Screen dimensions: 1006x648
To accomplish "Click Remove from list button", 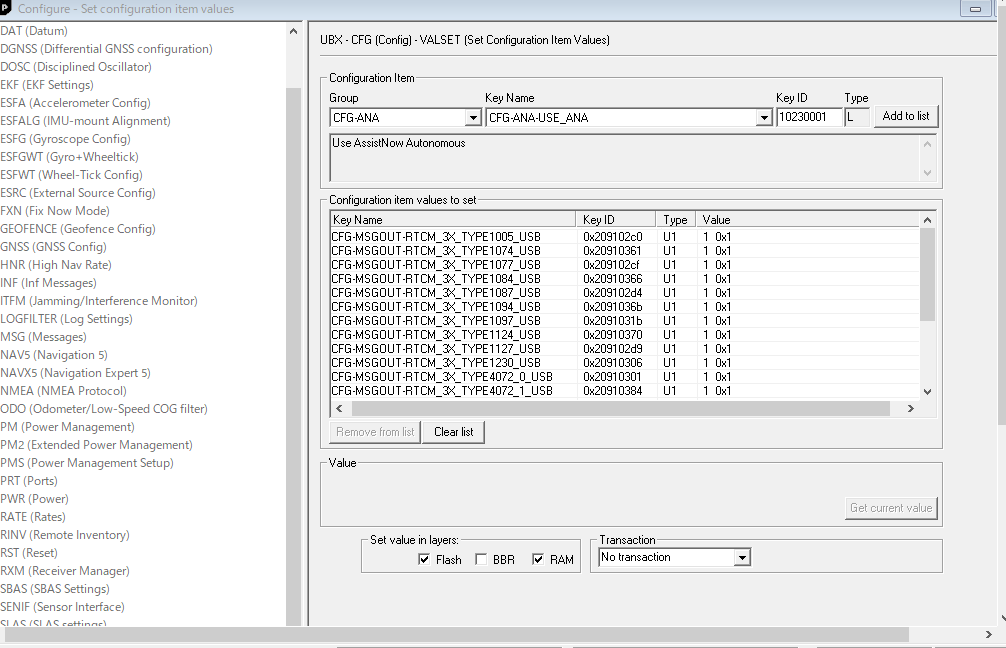I will point(375,432).
